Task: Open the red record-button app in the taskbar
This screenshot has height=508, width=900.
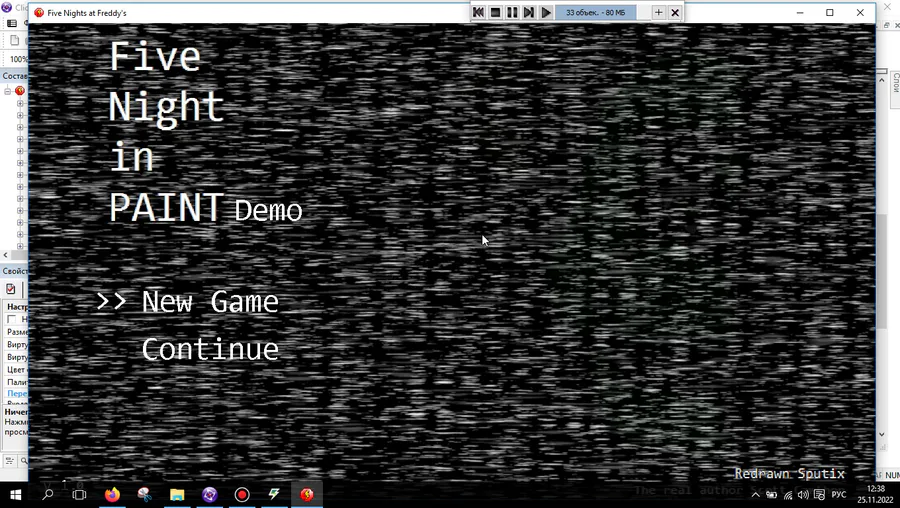Action: coord(242,494)
